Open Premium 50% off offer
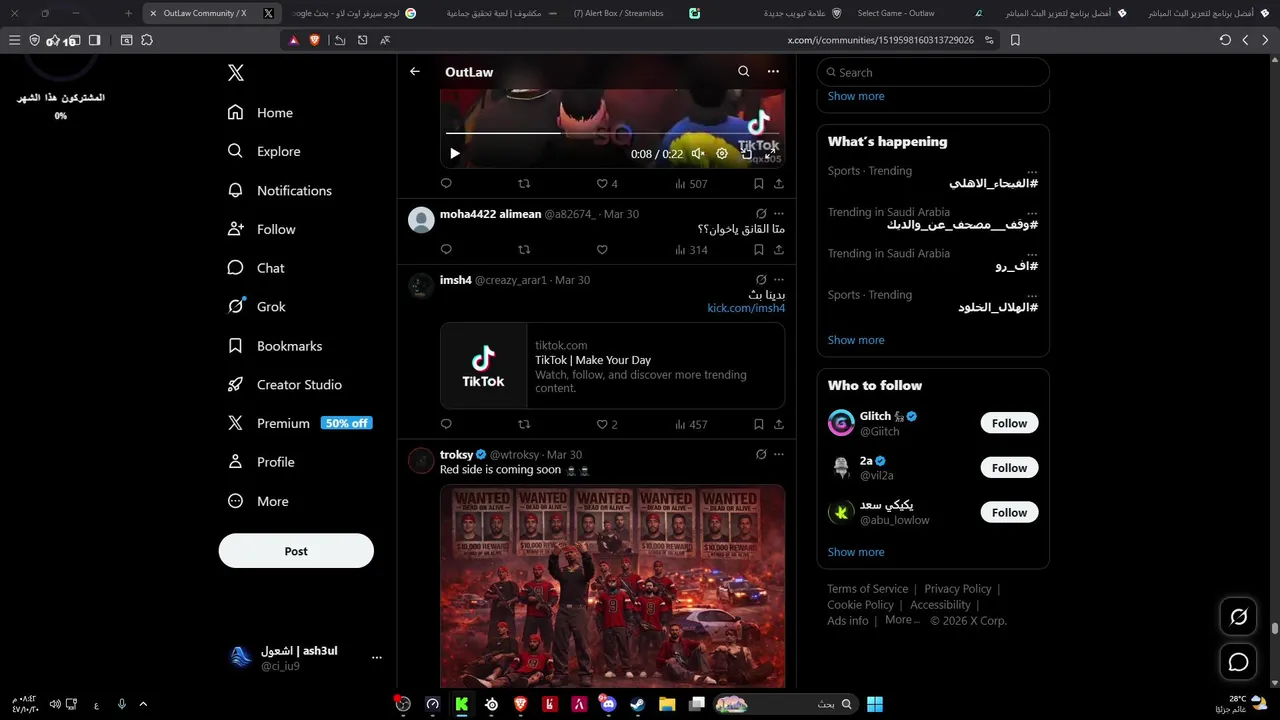This screenshot has width=1280, height=720. (x=299, y=423)
